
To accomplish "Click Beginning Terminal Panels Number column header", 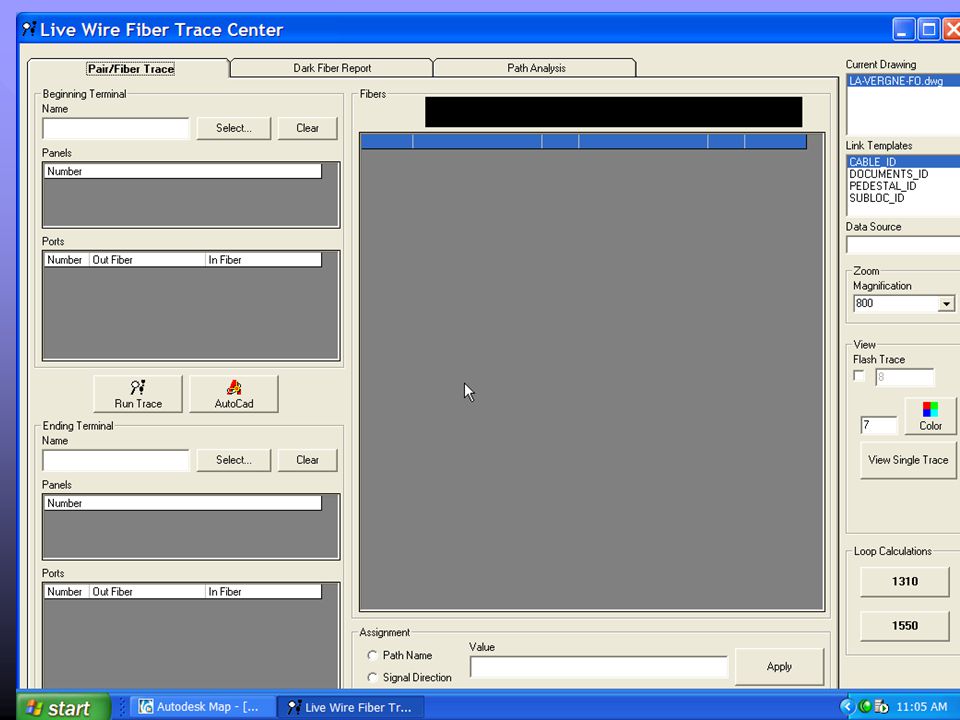I will [182, 171].
